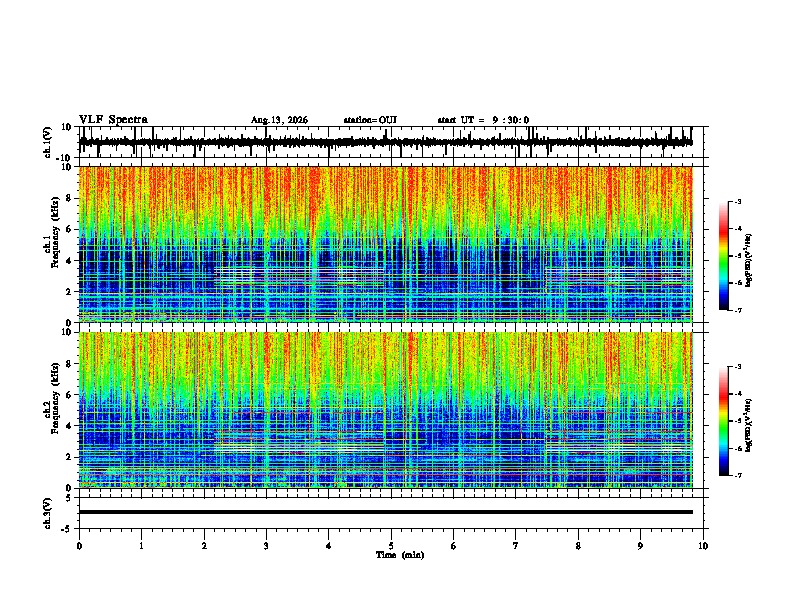
Task: Click the '-5' tick on ch.3(V) axis
Action: 67,529
